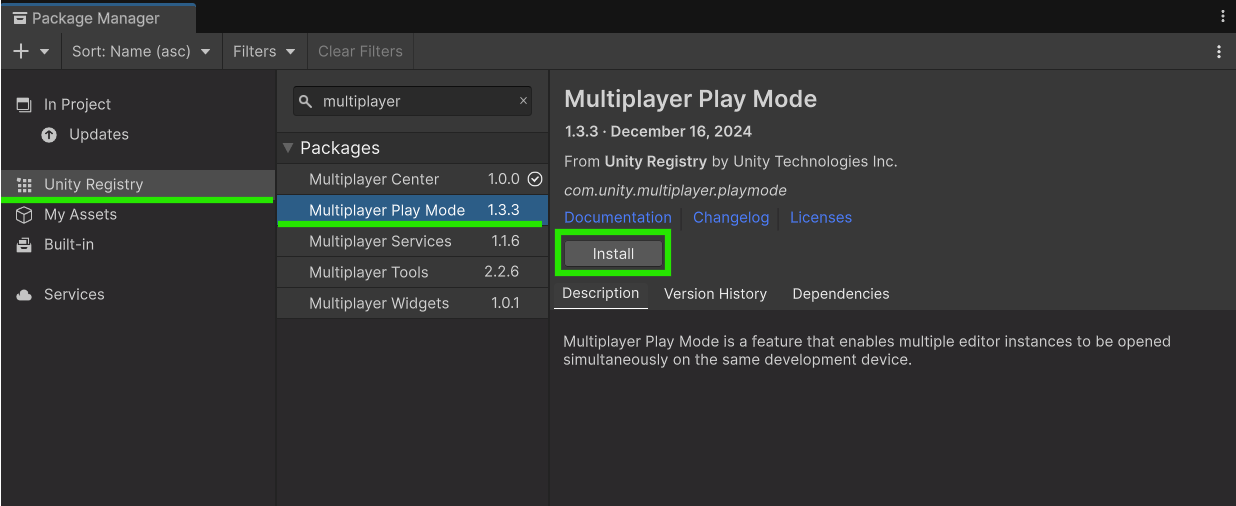1236x506 pixels.
Task: Click version 1.1.6 of Multiplayer Services
Action: 505,241
